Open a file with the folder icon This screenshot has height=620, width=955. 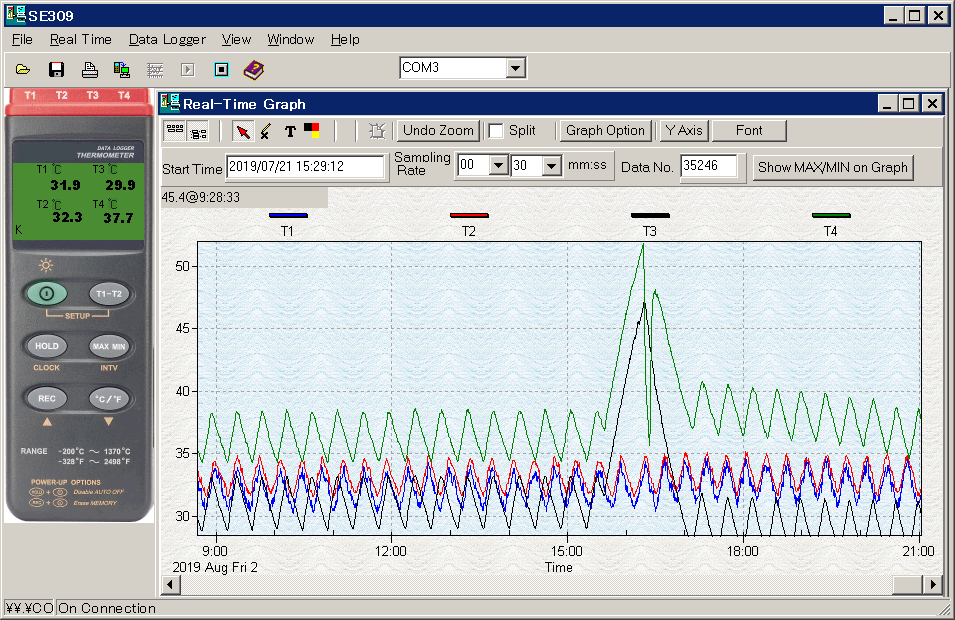(23, 69)
